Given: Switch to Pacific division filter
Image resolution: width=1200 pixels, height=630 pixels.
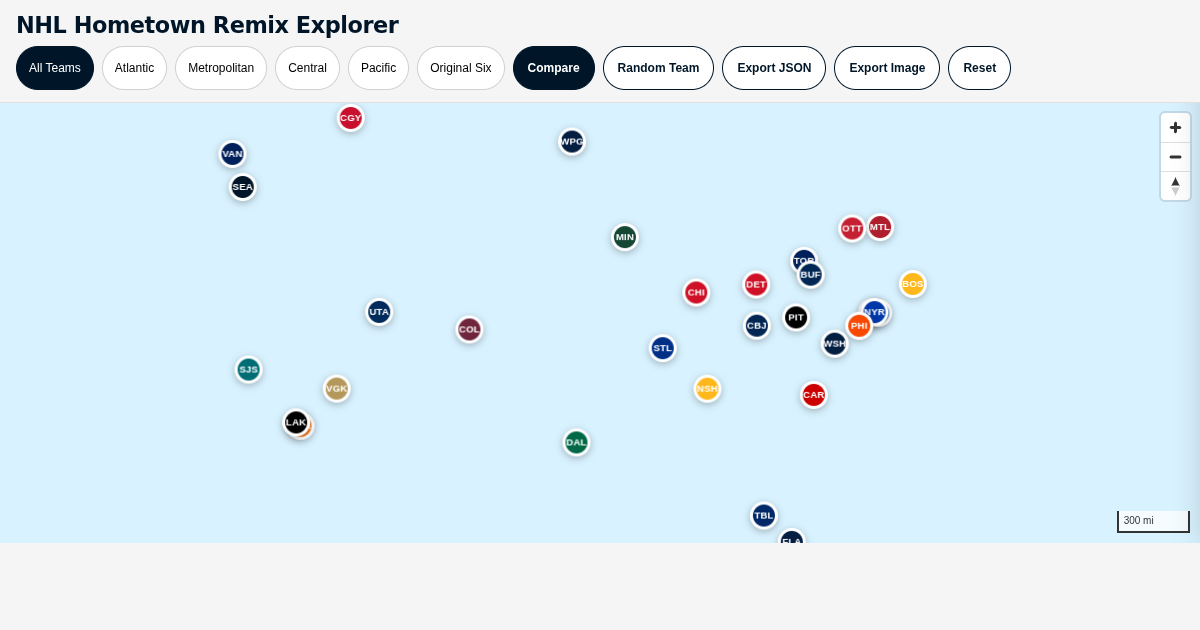Looking at the screenshot, I should point(378,68).
